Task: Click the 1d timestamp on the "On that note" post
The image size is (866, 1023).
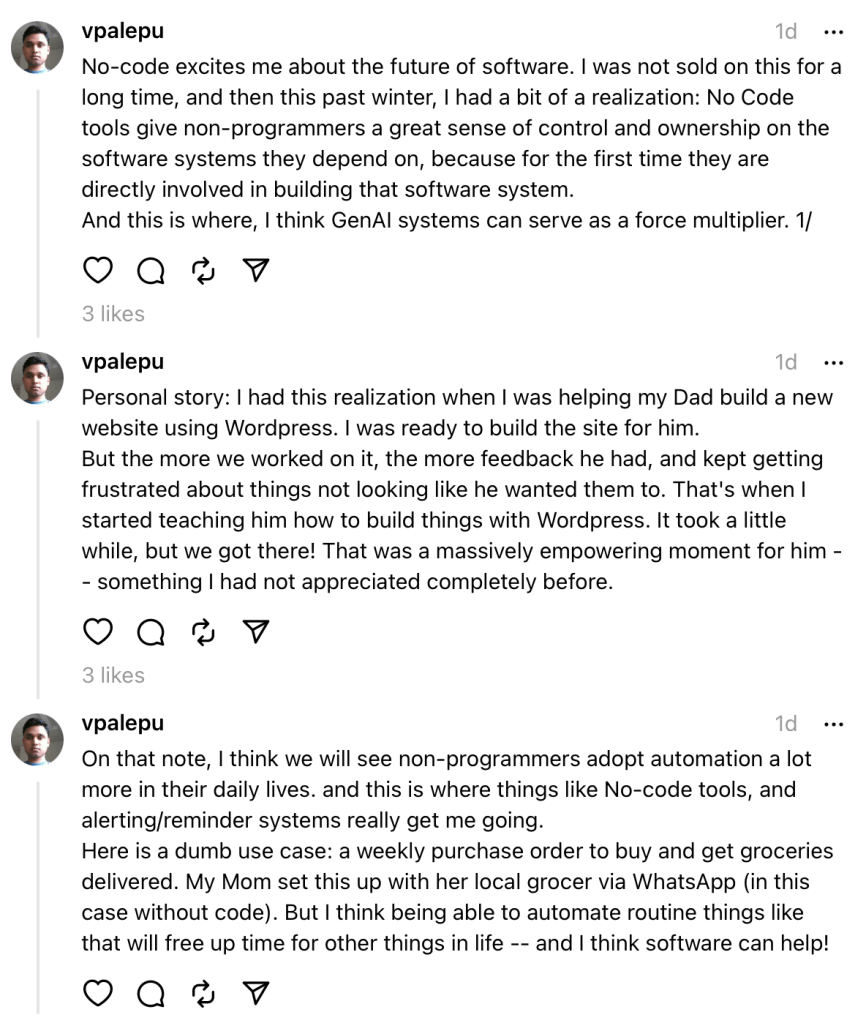Action: 786,724
